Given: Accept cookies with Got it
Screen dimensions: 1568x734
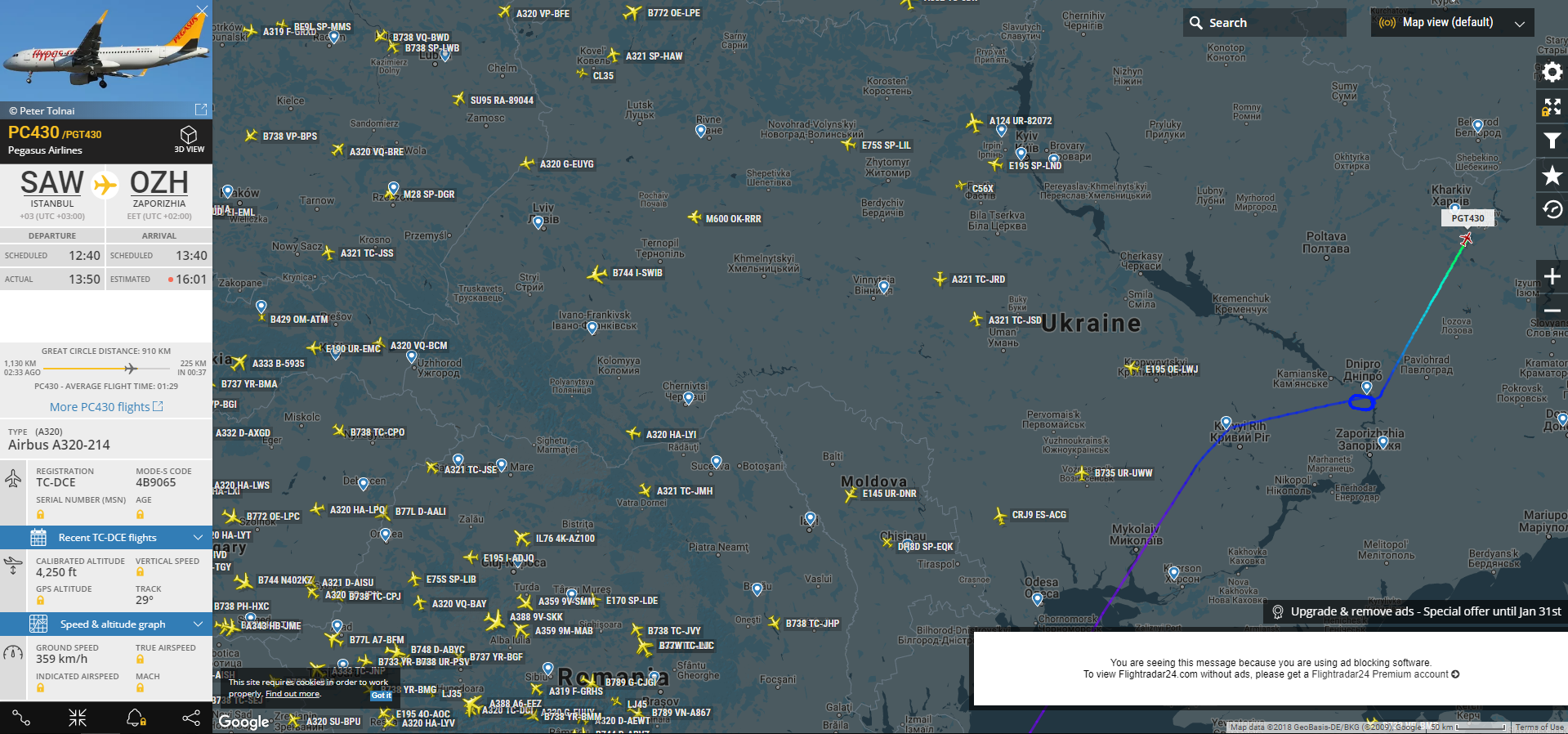Looking at the screenshot, I should click(x=381, y=696).
